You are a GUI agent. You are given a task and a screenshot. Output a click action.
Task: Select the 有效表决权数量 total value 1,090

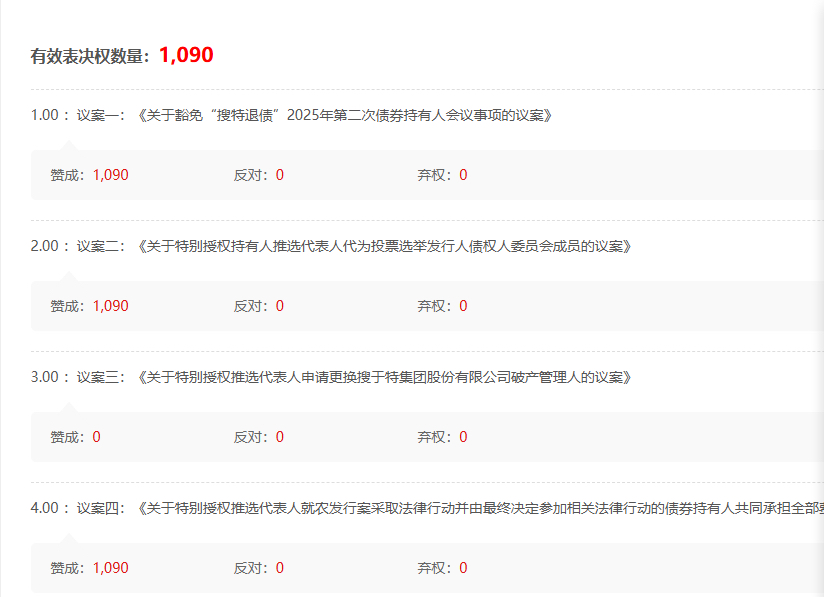186,55
